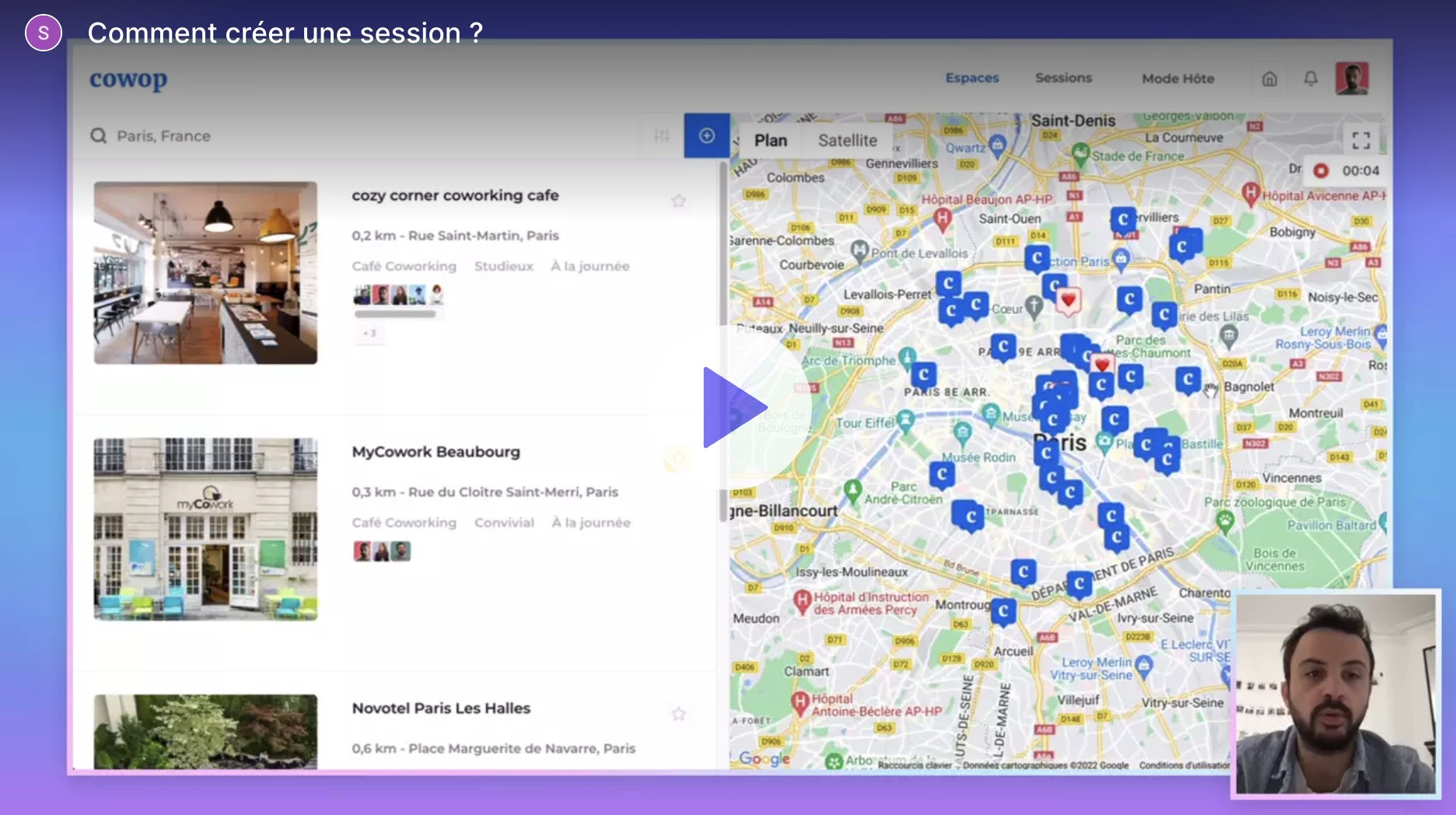Open the MyCowork Beaubourg title
The image size is (1456, 815).
(x=436, y=452)
